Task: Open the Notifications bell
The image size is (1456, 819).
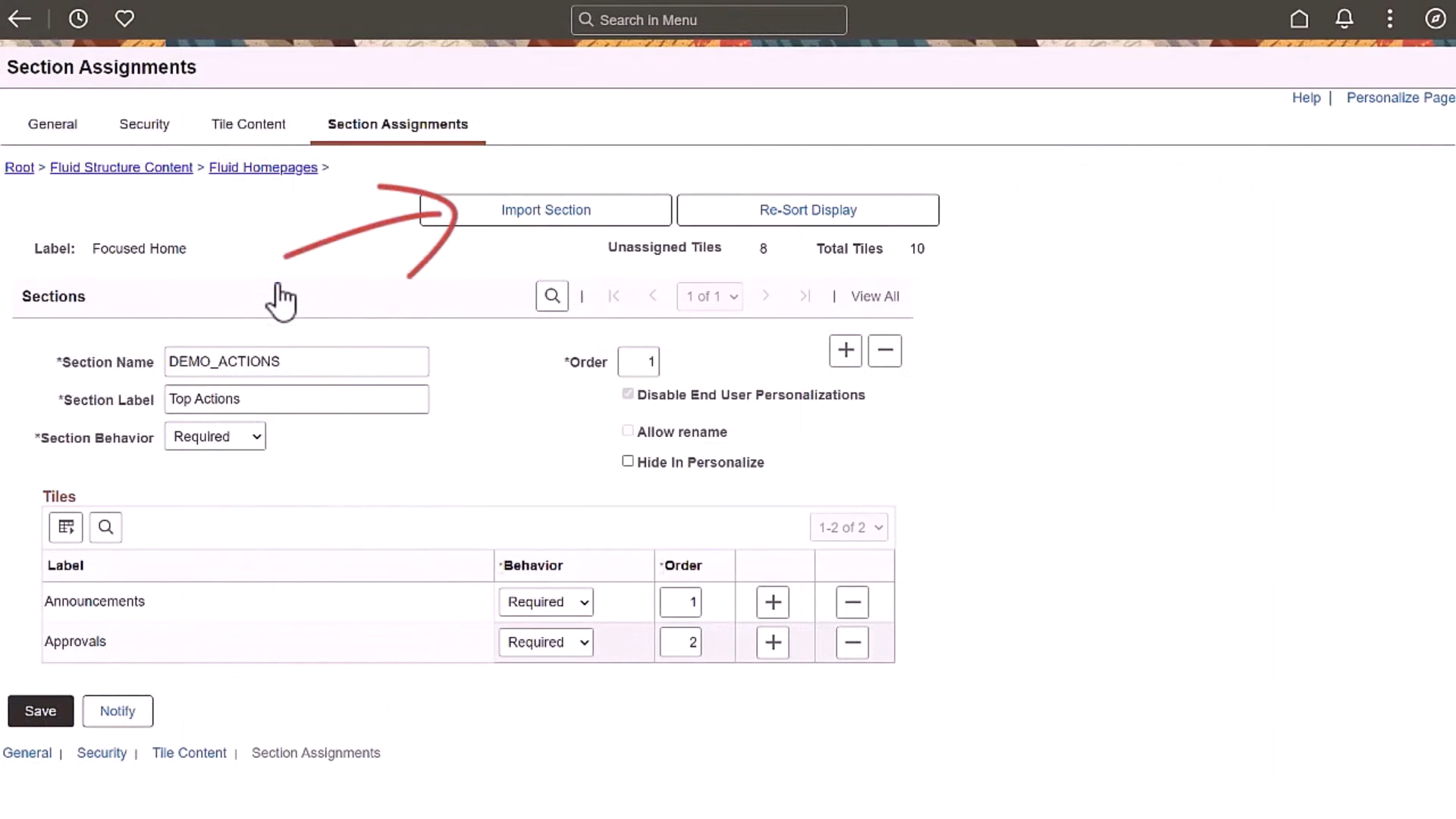Action: click(1344, 19)
